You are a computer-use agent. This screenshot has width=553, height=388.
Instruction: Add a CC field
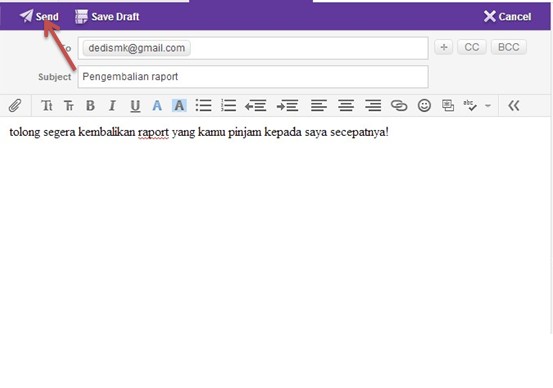point(472,47)
